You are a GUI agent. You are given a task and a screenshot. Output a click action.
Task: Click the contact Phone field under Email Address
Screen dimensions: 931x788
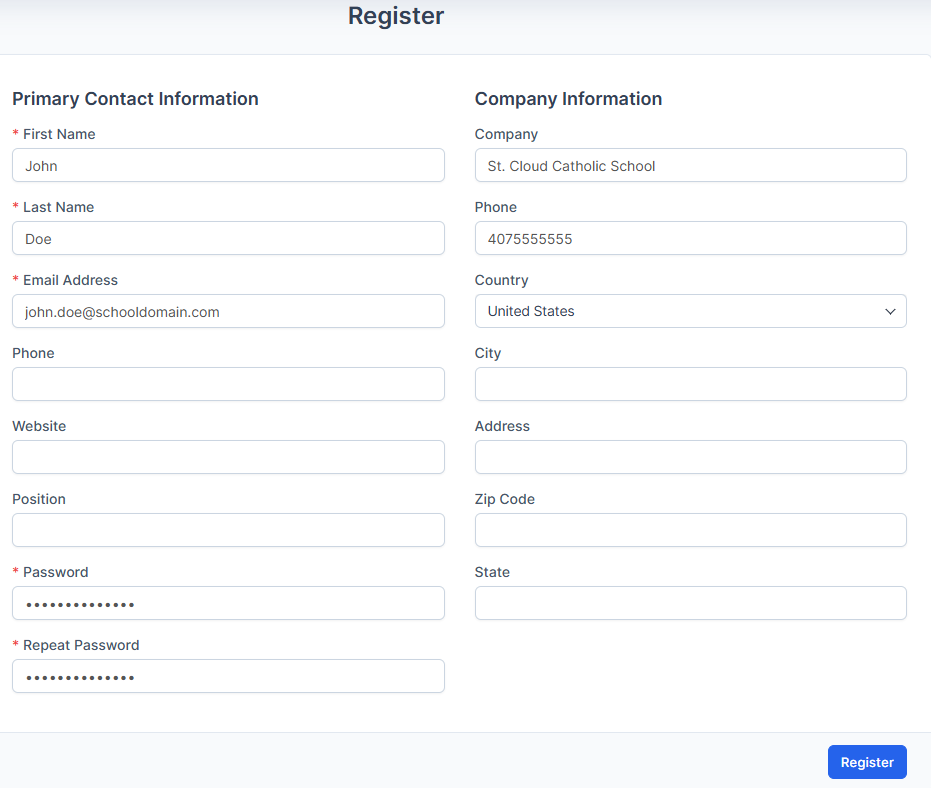point(228,384)
